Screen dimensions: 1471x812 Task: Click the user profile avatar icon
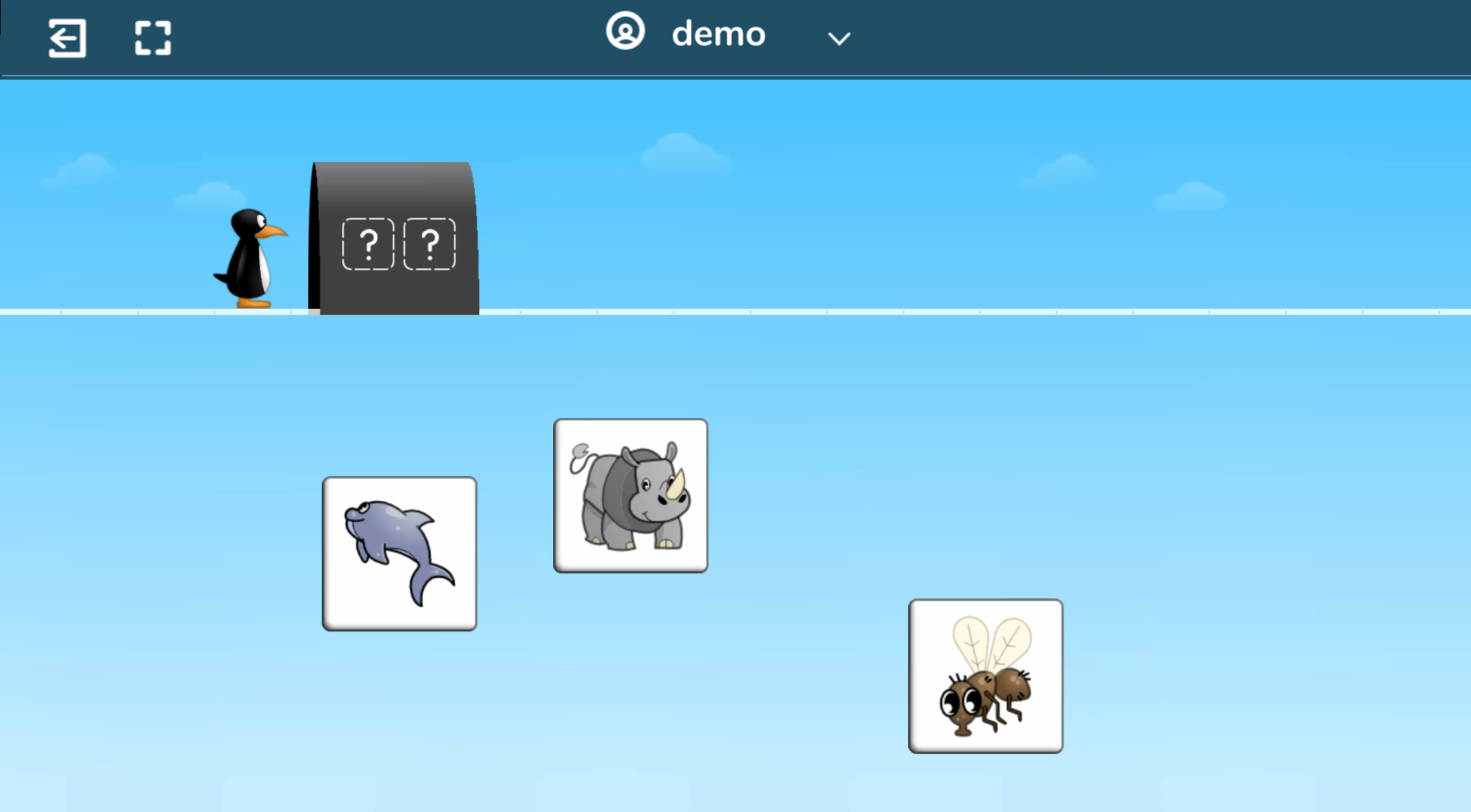pyautogui.click(x=625, y=32)
